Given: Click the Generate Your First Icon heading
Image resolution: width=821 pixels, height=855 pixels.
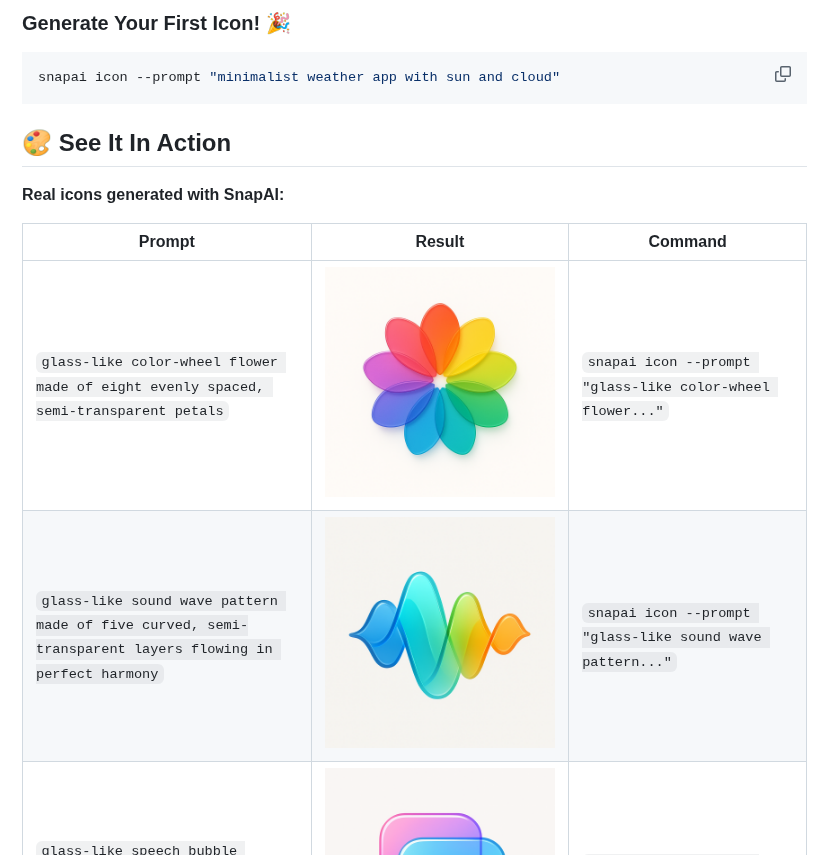Looking at the screenshot, I should (x=141, y=23).
